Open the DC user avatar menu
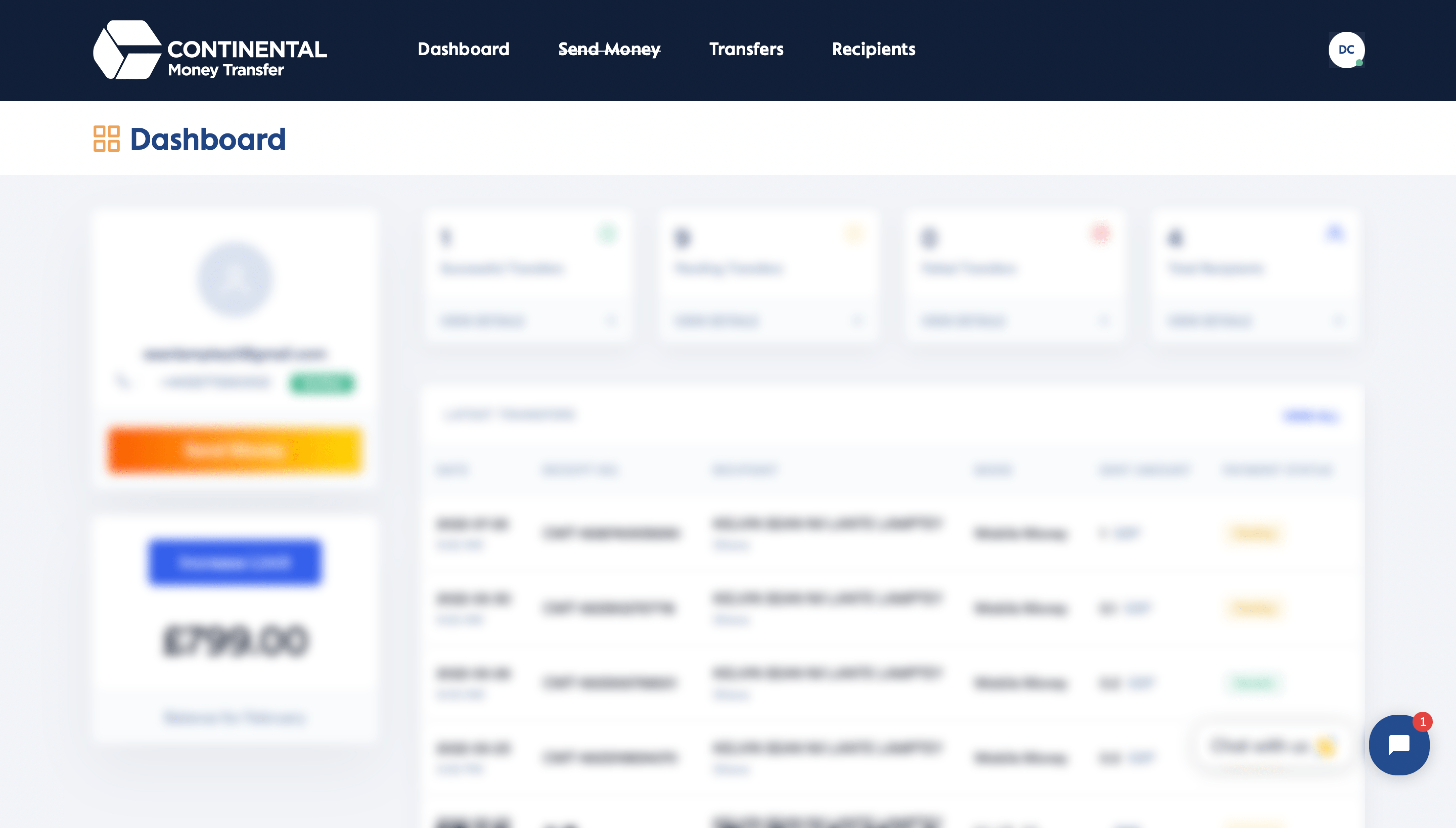 (x=1346, y=50)
